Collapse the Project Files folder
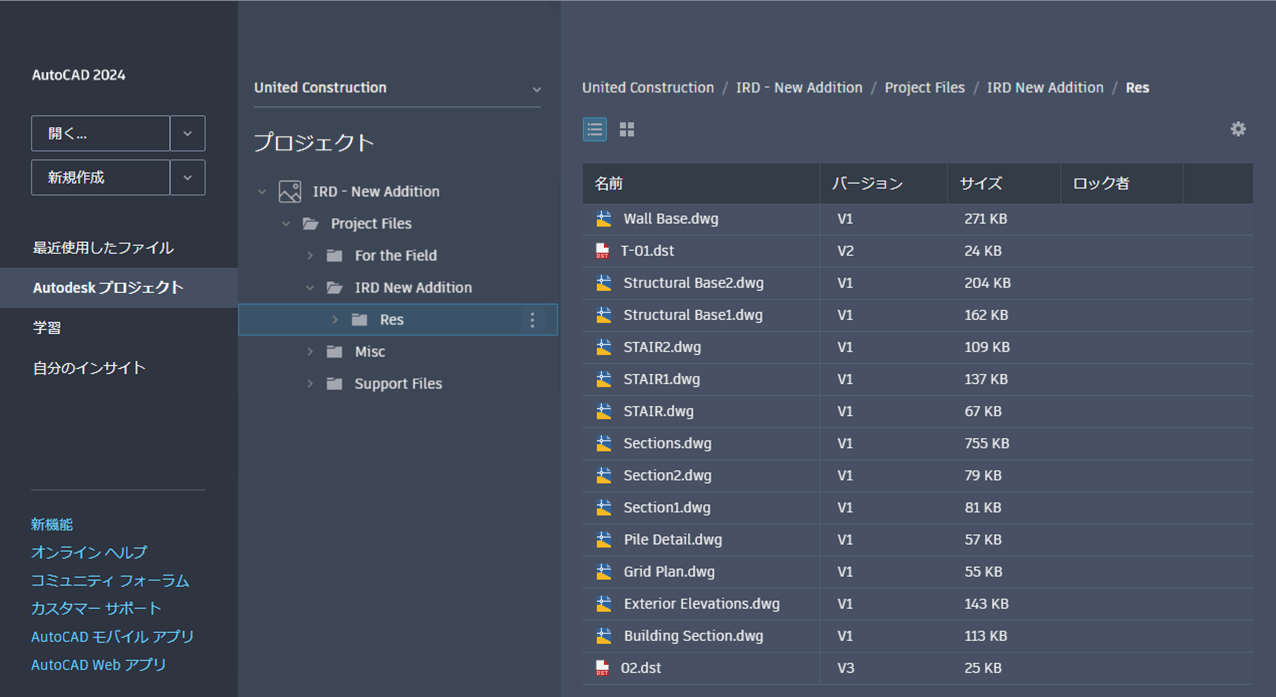1276x697 pixels. point(286,224)
